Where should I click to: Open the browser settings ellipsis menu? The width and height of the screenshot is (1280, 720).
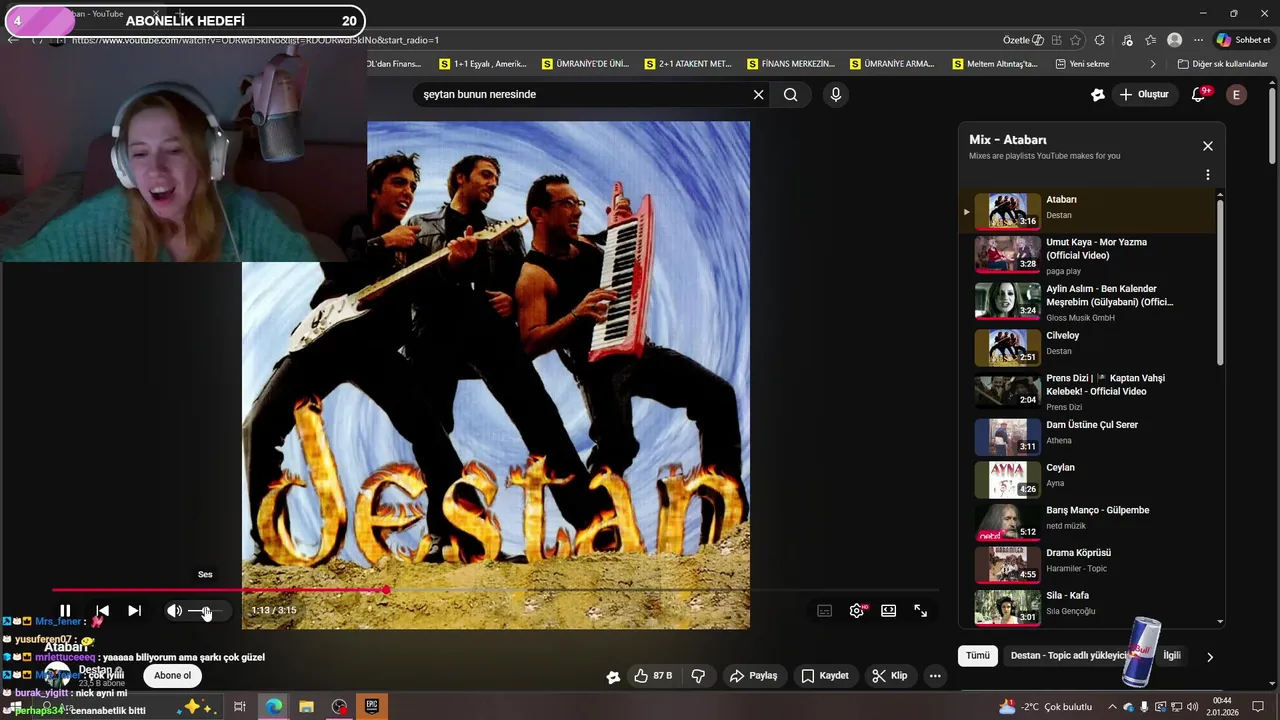(x=1198, y=40)
